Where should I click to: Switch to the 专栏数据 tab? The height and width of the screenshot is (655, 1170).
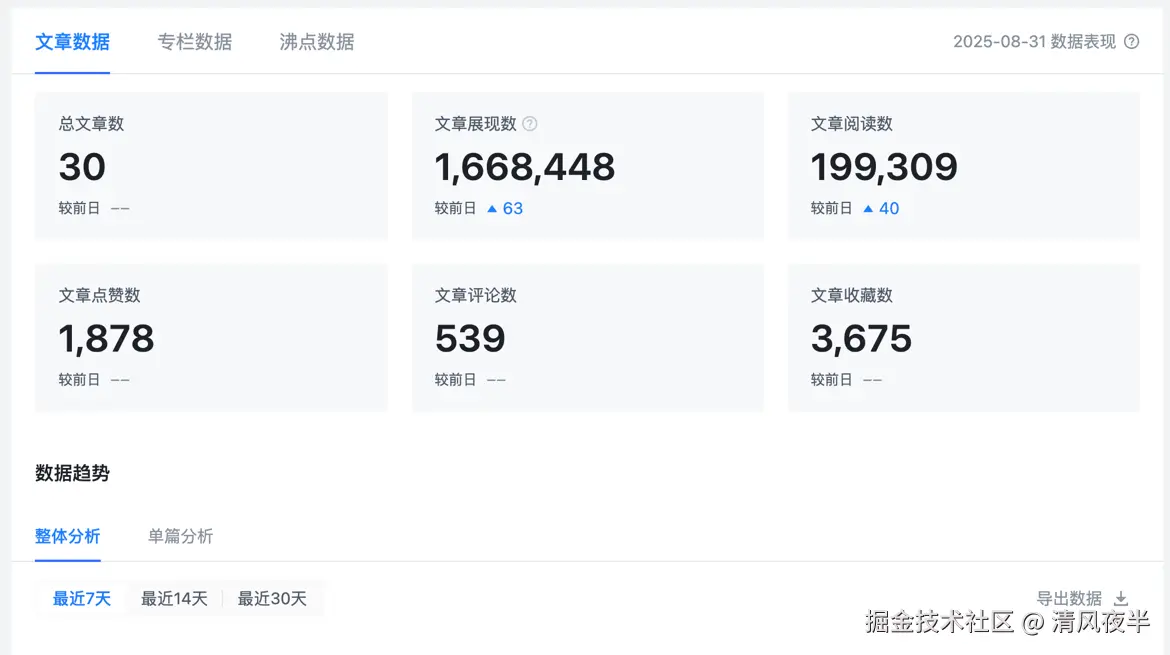pyautogui.click(x=195, y=42)
